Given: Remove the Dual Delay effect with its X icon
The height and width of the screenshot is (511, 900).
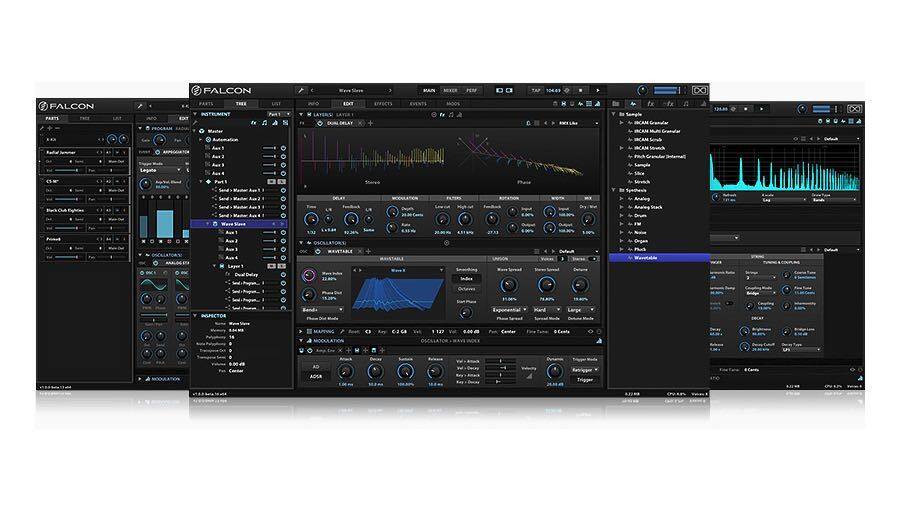Looking at the screenshot, I should point(361,123).
